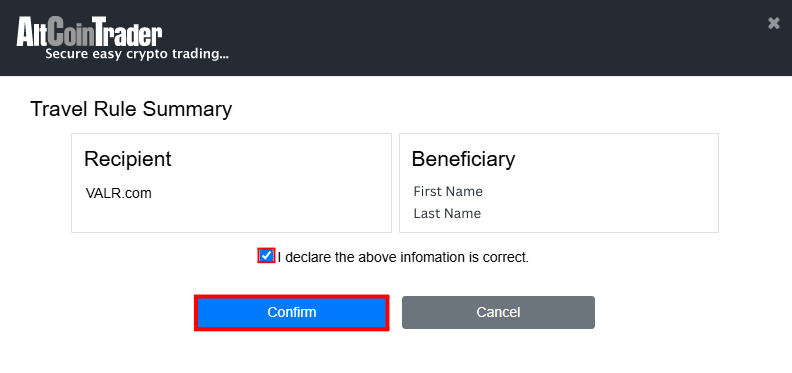Click the word 'correct' in the declaration
Screen dimensions: 792x373
point(506,257)
